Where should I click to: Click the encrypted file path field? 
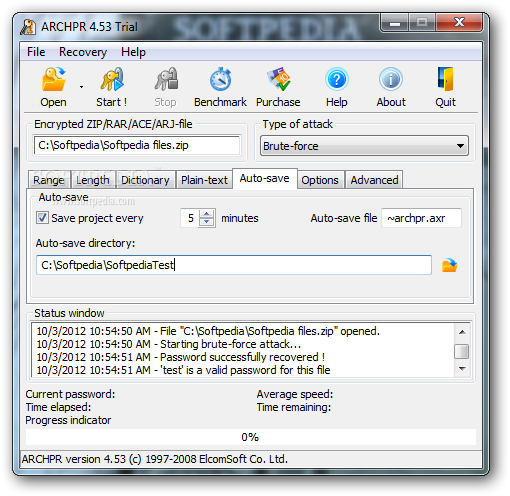(x=137, y=145)
